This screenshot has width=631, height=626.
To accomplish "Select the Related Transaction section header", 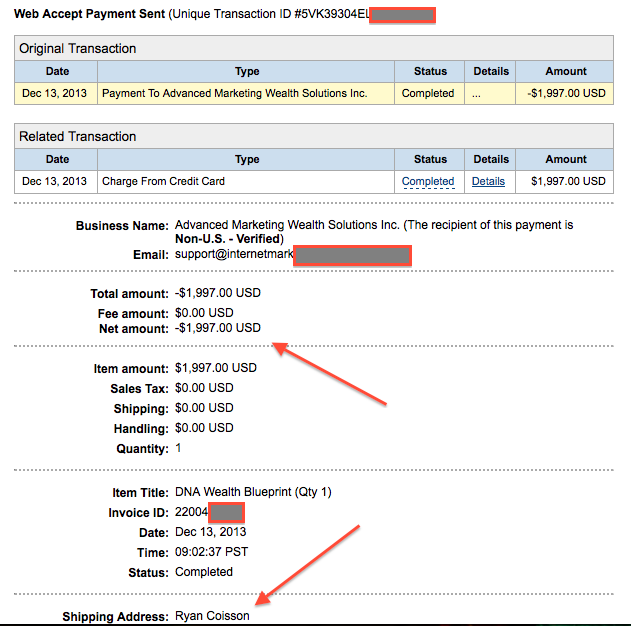I will tap(78, 136).
